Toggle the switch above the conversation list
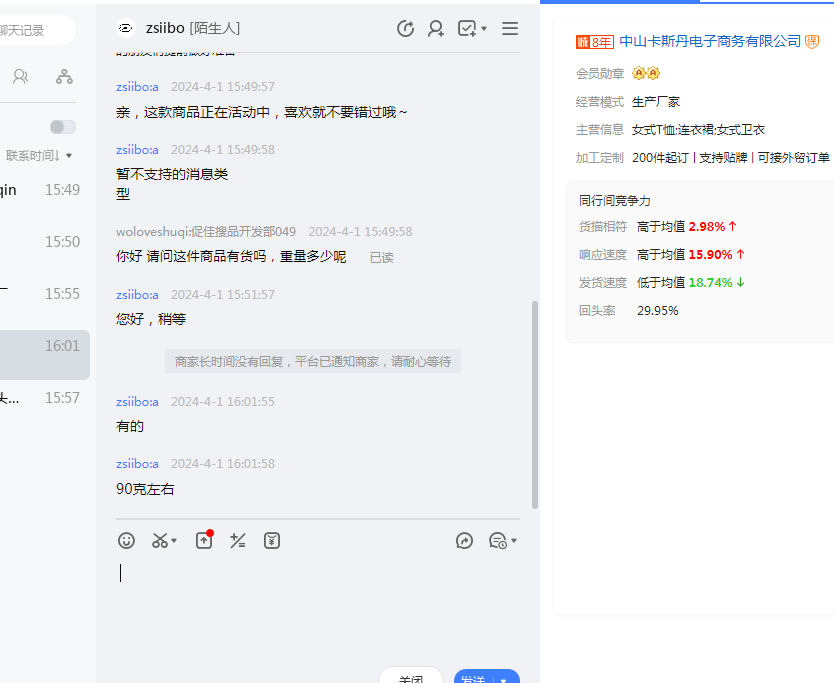Screen dimensions: 834x683 click(x=63, y=127)
